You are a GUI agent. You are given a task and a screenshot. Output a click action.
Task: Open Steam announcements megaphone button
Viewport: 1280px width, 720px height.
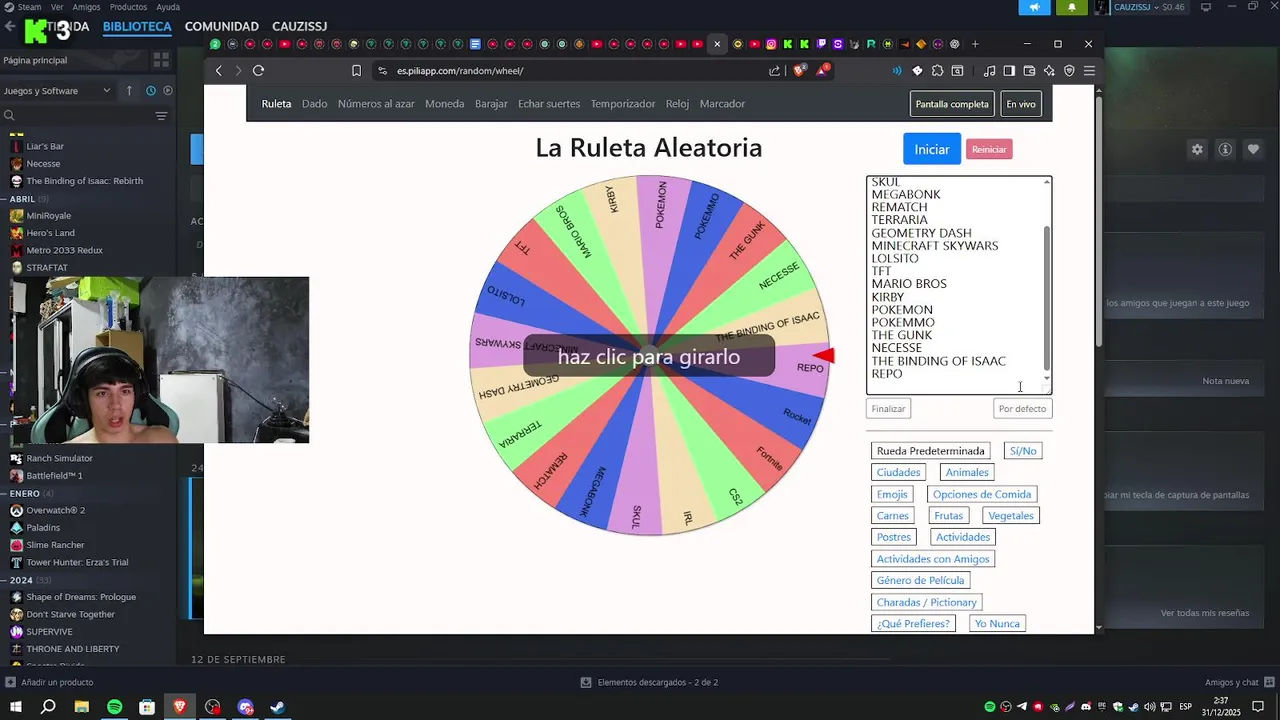1035,7
